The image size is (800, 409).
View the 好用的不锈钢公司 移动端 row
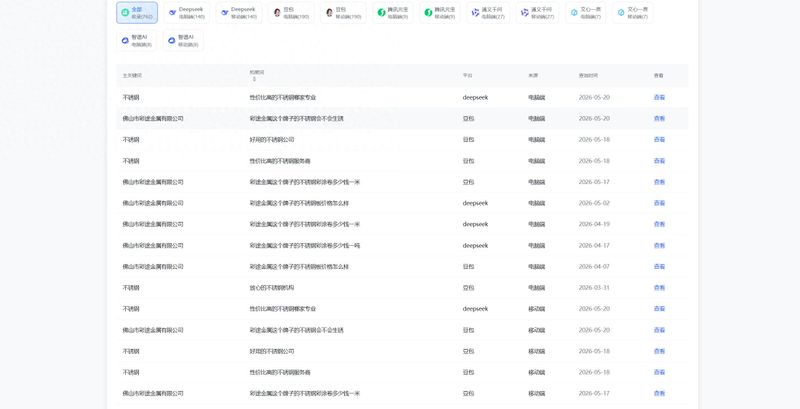point(659,351)
